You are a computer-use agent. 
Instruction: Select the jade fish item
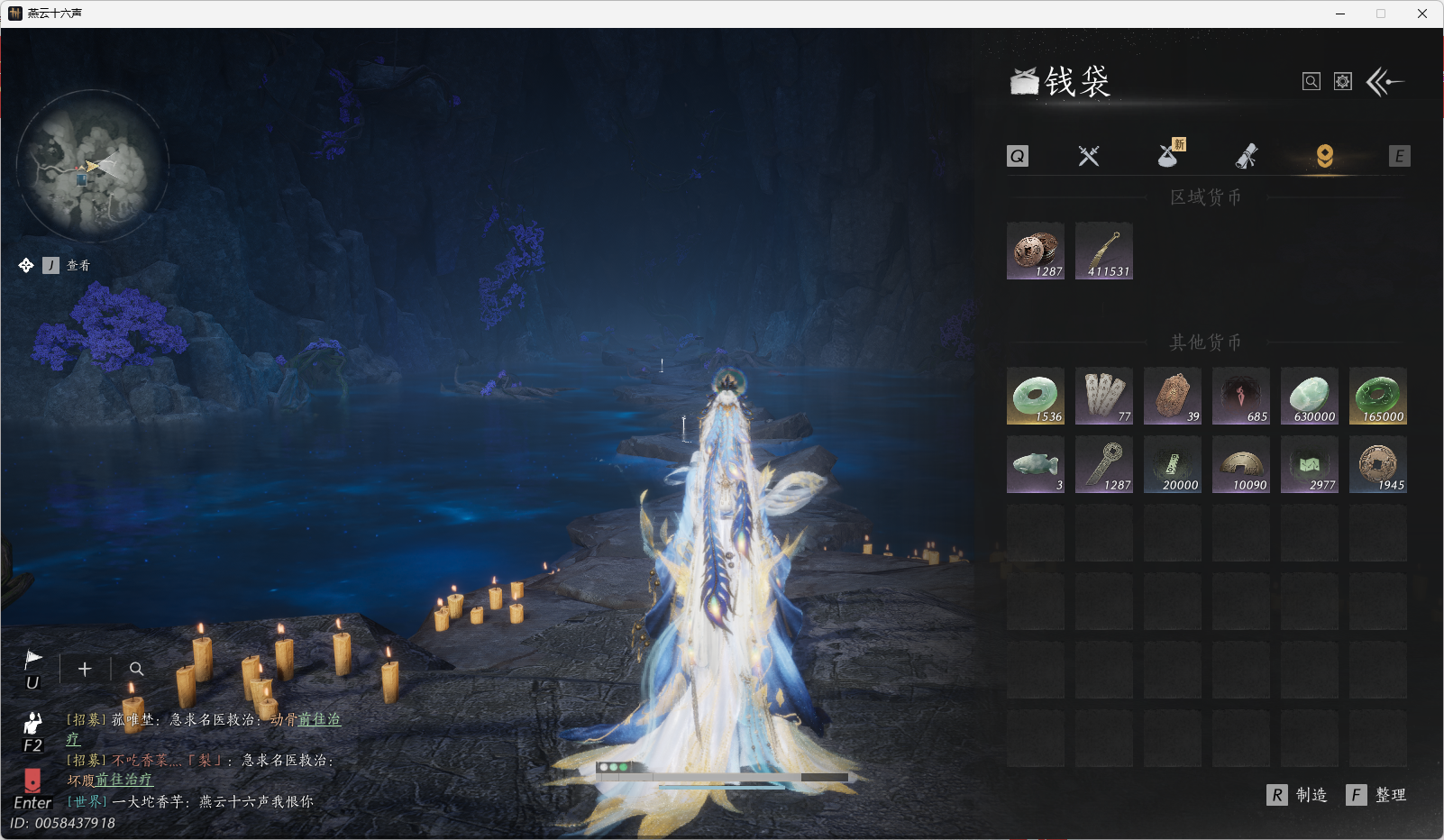click(1036, 465)
